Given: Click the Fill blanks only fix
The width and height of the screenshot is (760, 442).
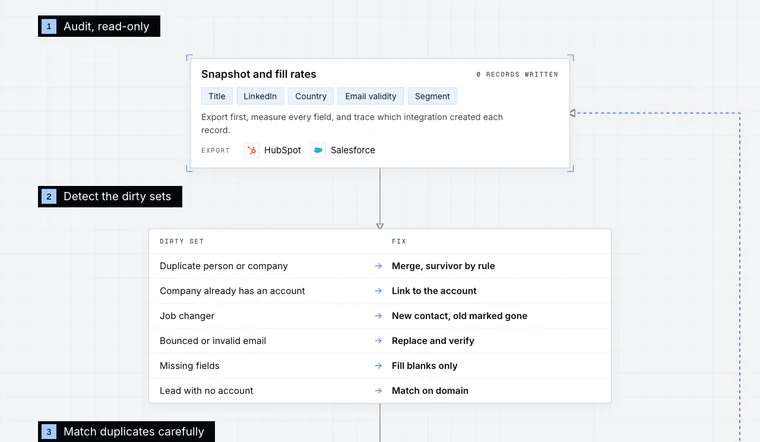Looking at the screenshot, I should click(424, 365).
